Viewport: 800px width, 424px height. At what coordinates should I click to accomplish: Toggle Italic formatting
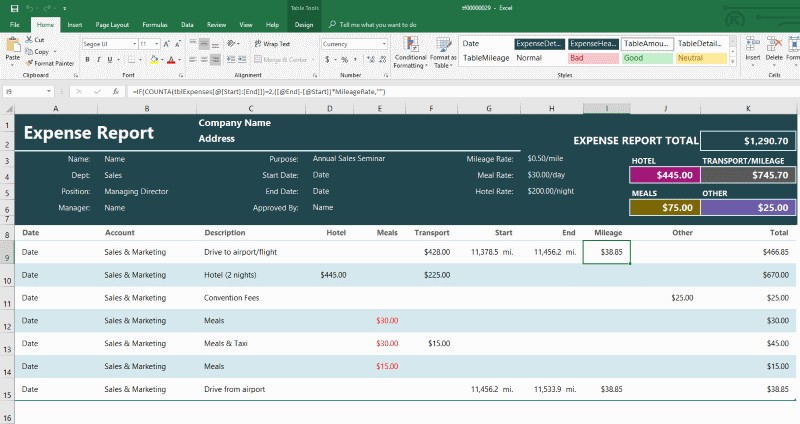[x=99, y=60]
